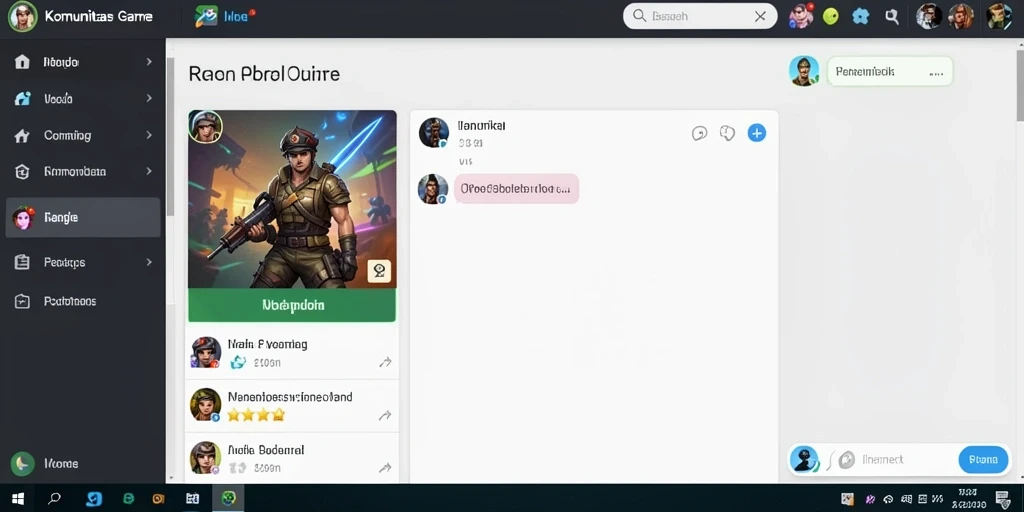
Task: Click the clock icon in chat header
Action: [727, 133]
